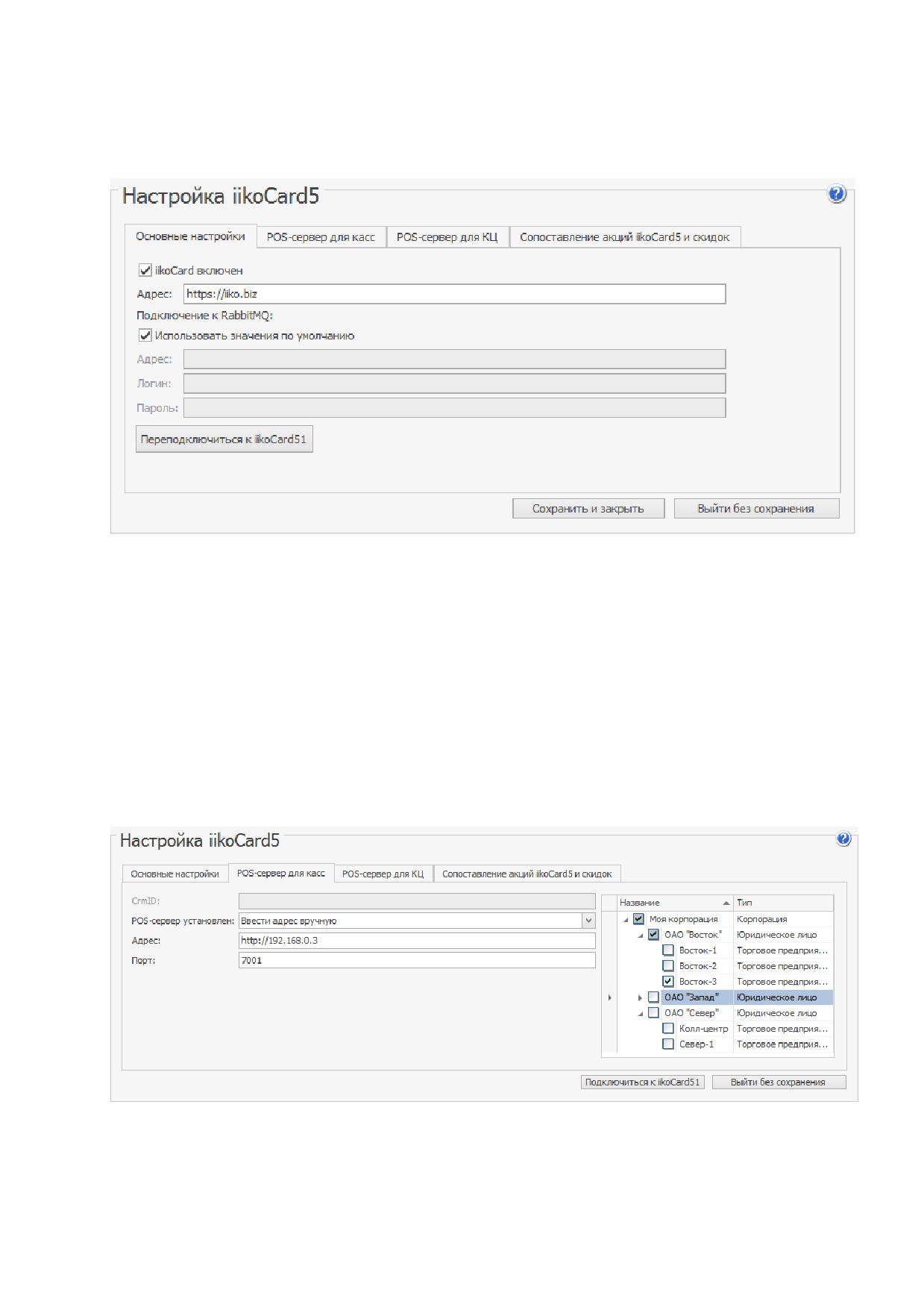Switch to 'POS-сервер для касс' tab in upper dialog
This screenshot has width=924, height=1307.
pyautogui.click(x=321, y=237)
